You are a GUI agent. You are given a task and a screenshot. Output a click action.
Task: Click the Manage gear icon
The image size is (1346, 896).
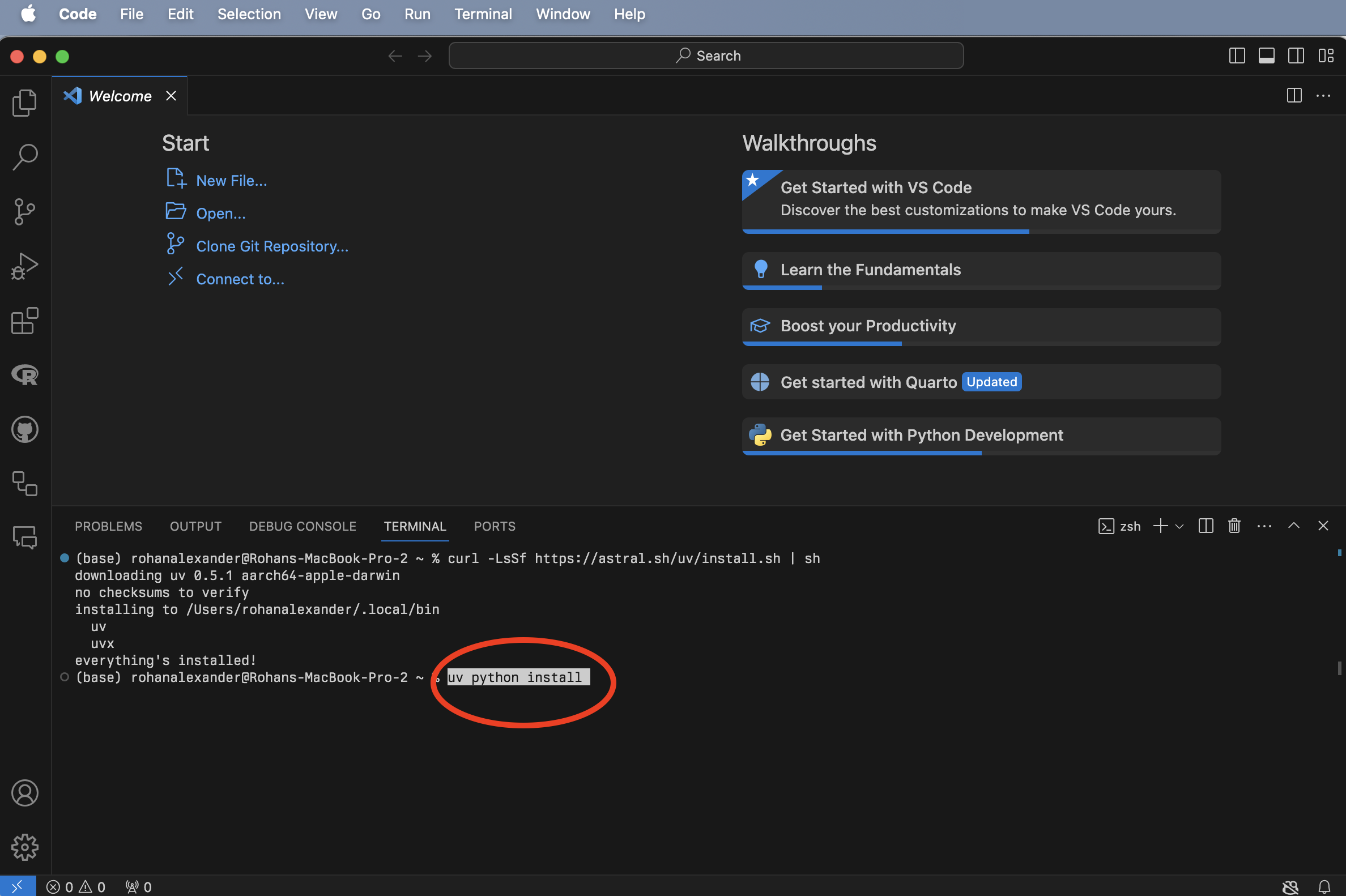(24, 847)
